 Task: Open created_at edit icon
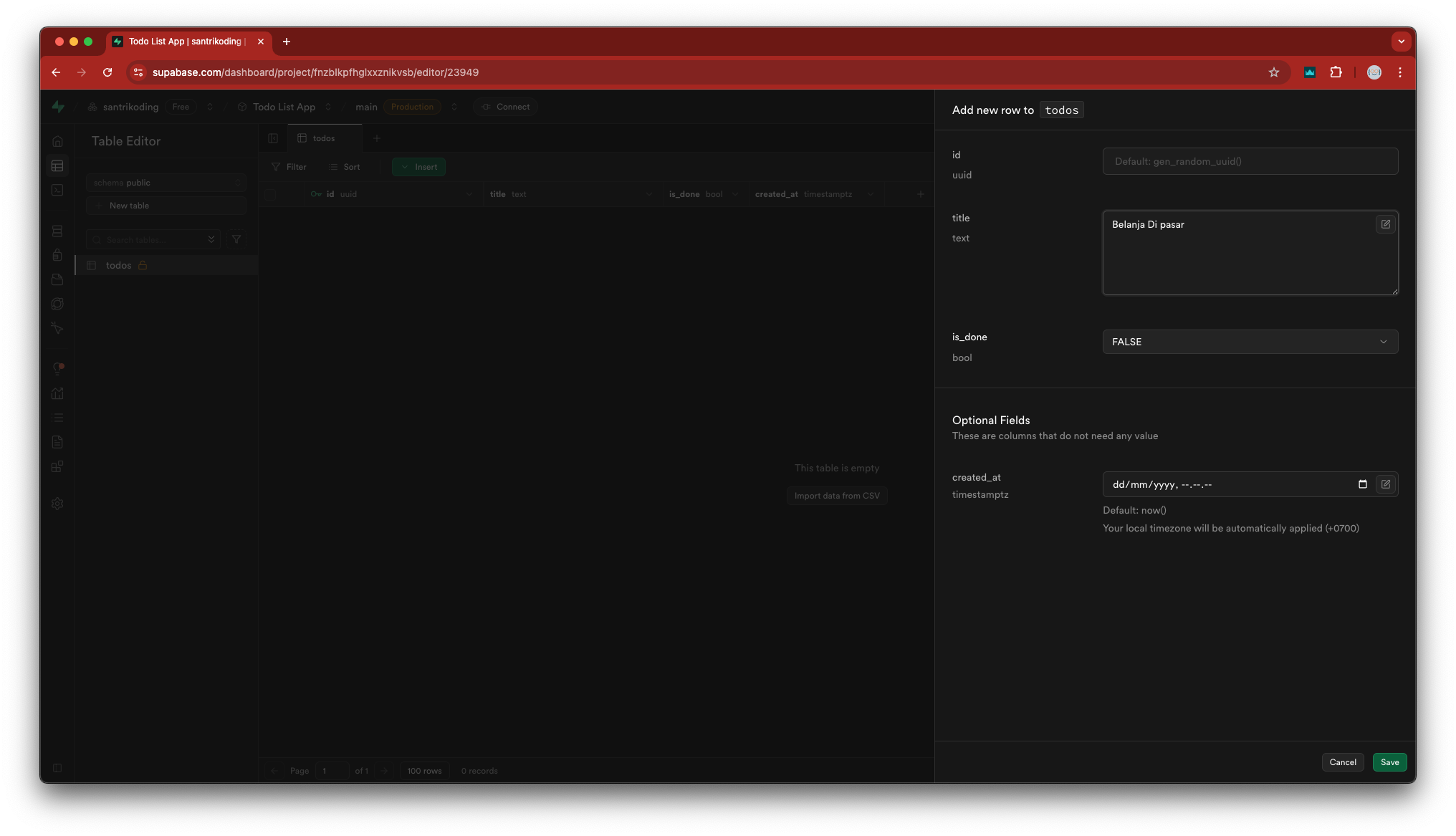pyautogui.click(x=1385, y=484)
